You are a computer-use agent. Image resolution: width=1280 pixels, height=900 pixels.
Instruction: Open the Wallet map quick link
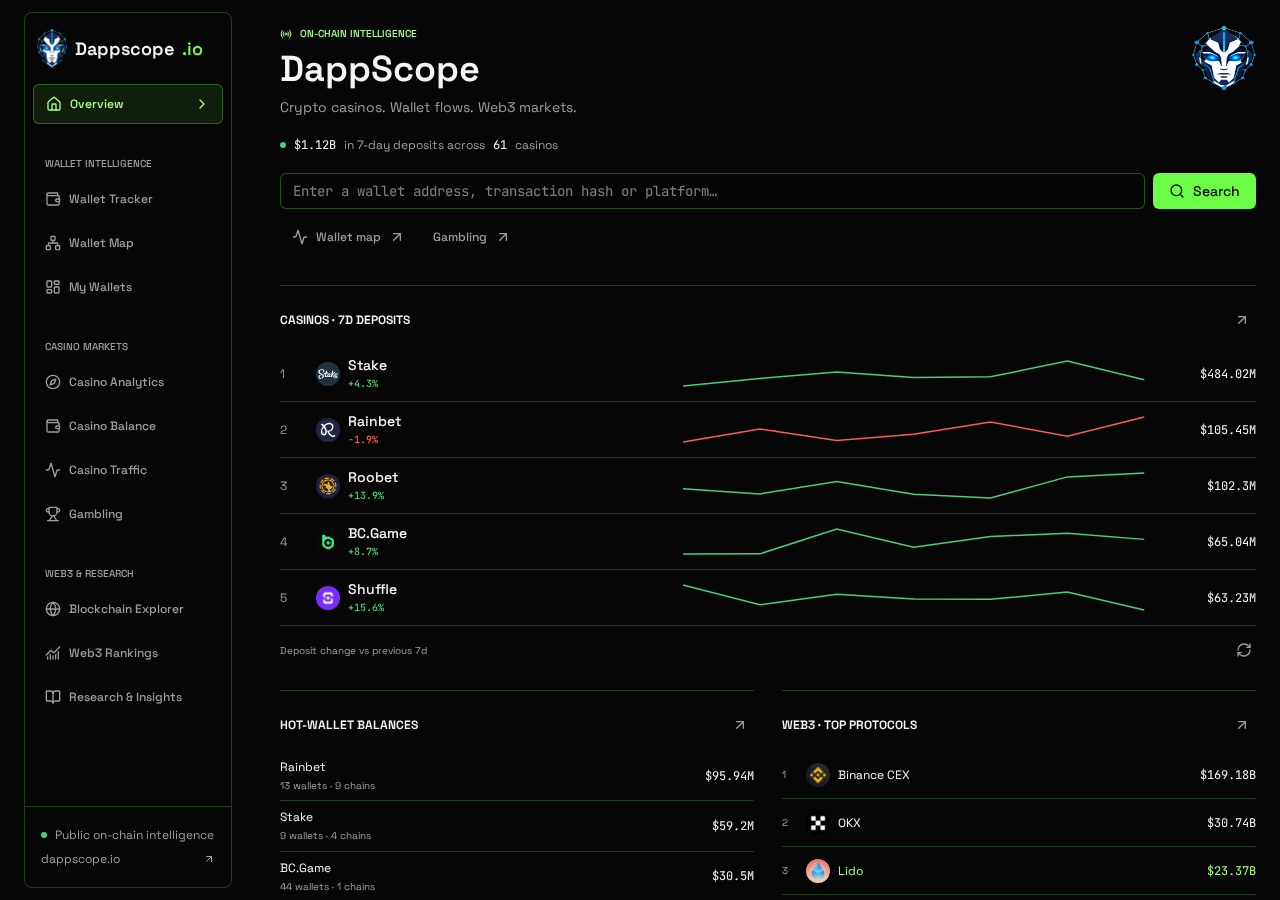click(348, 237)
